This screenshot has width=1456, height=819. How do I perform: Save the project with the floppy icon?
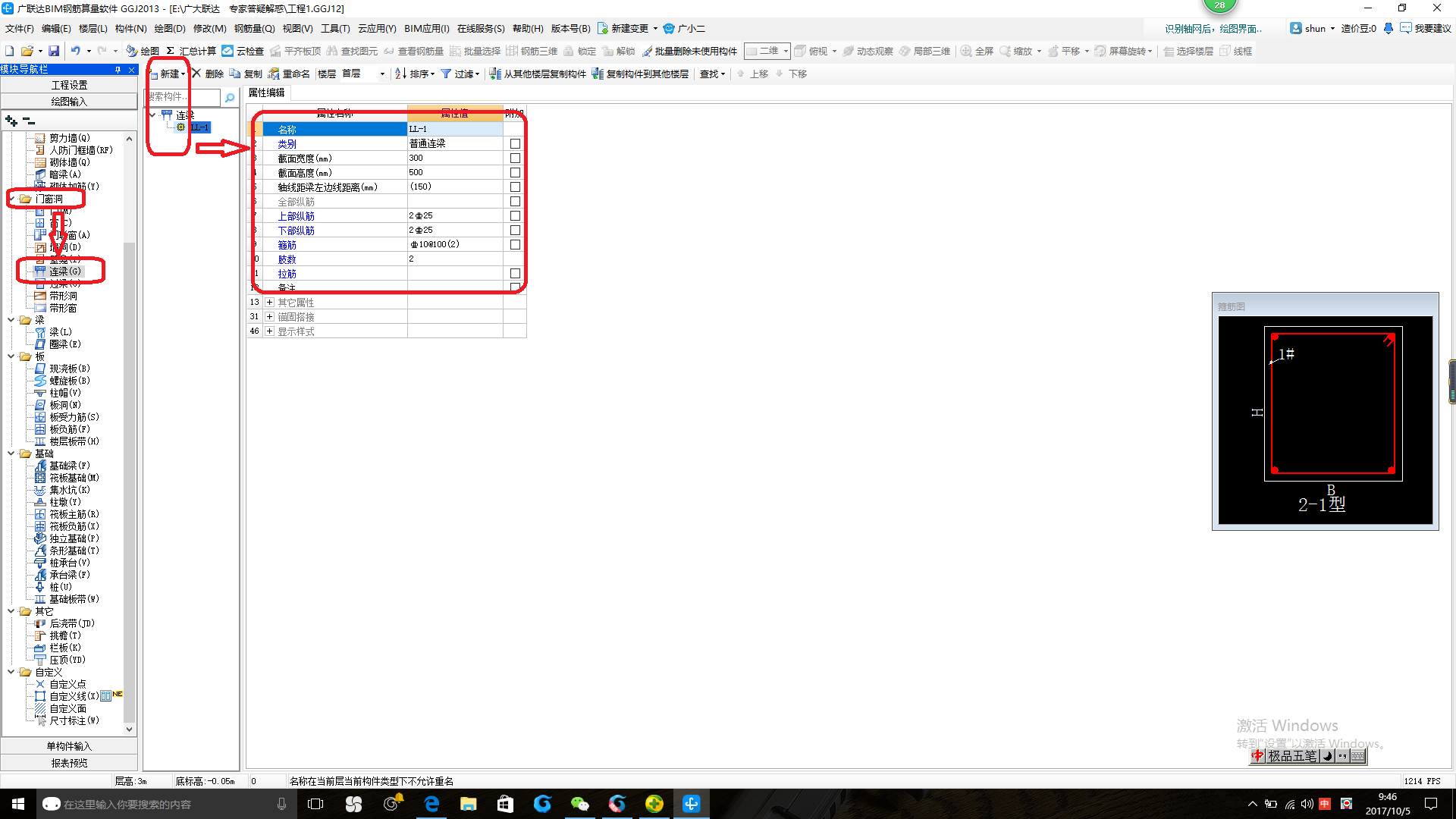click(x=54, y=51)
